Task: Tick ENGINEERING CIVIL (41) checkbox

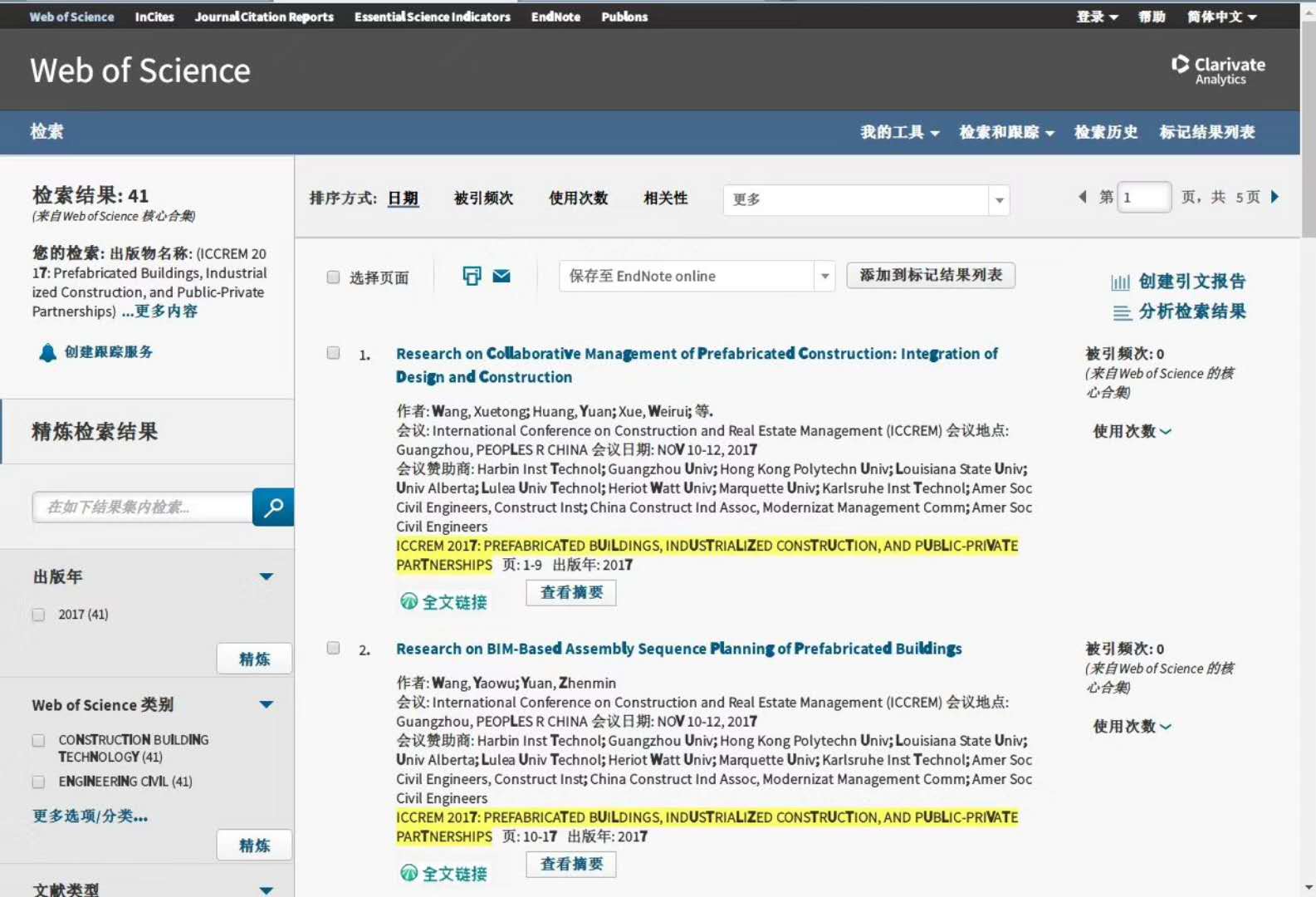Action: (38, 782)
